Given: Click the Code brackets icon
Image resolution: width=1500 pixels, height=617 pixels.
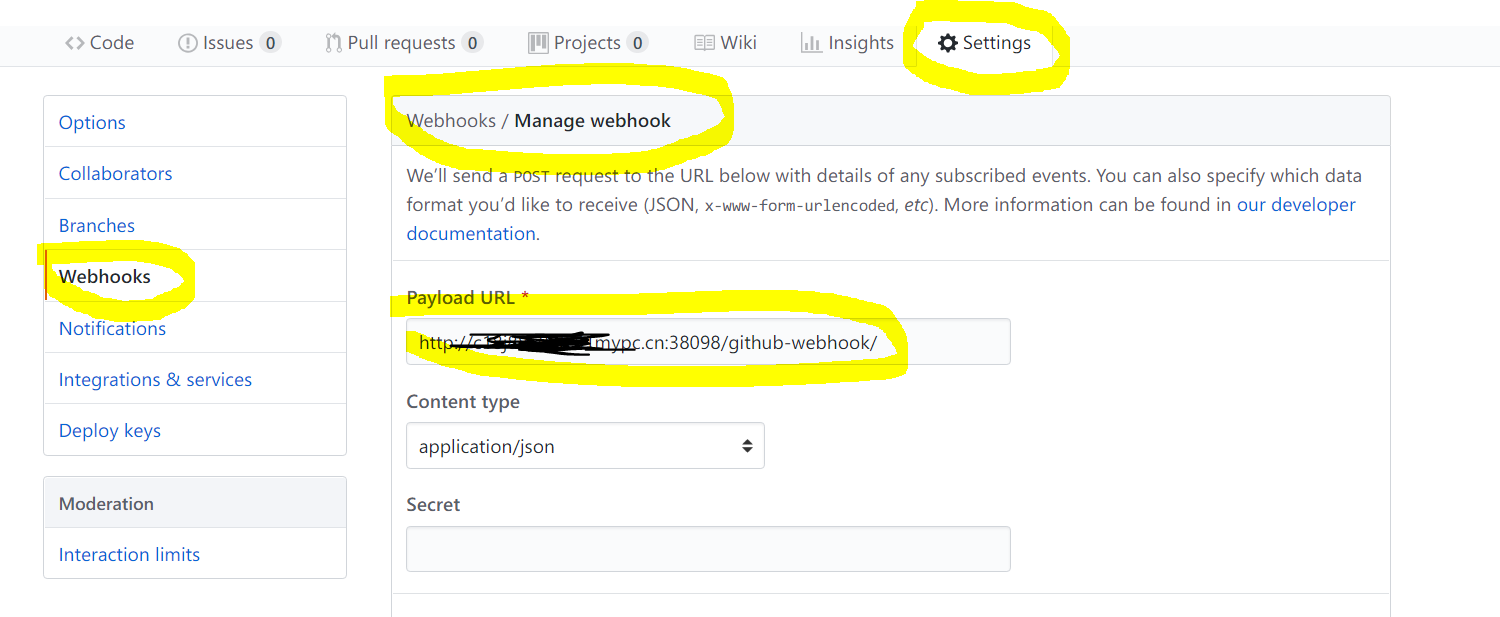Looking at the screenshot, I should (75, 43).
